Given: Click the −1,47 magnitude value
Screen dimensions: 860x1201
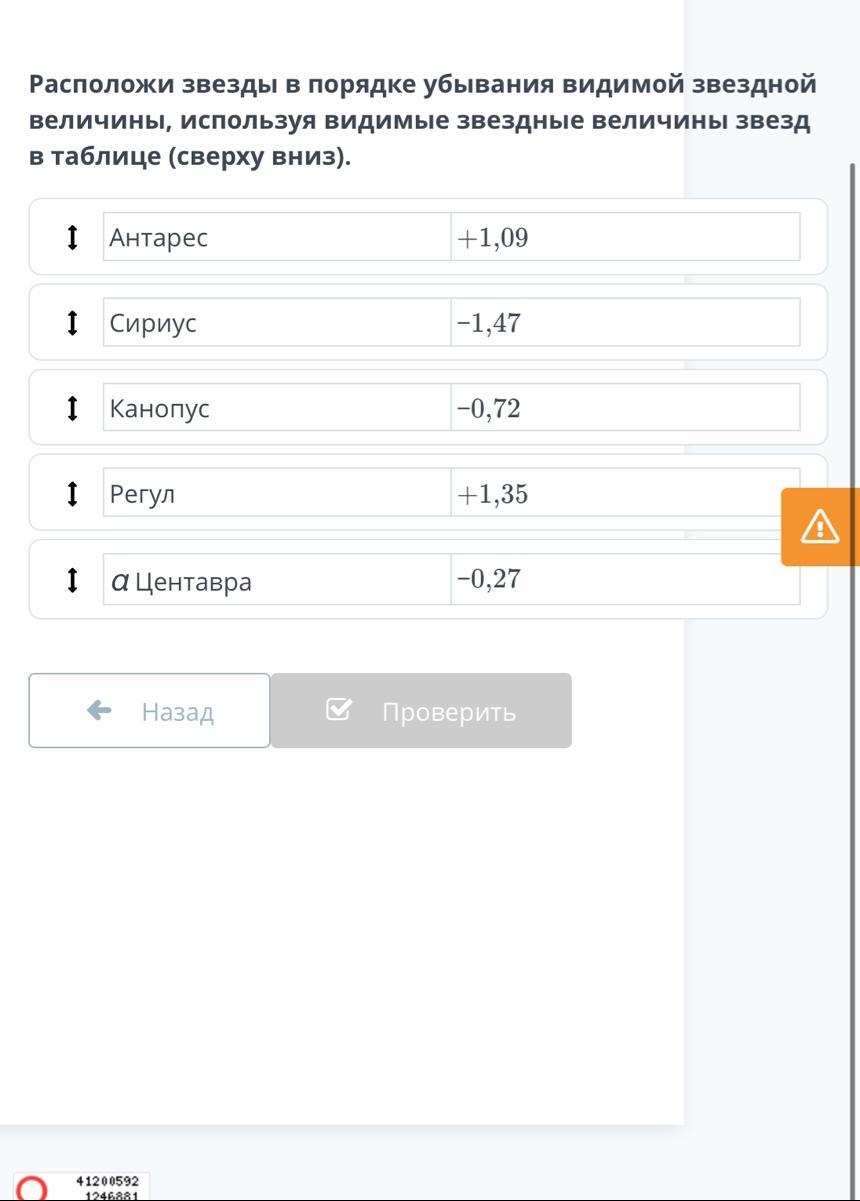Looking at the screenshot, I should click(x=489, y=323).
